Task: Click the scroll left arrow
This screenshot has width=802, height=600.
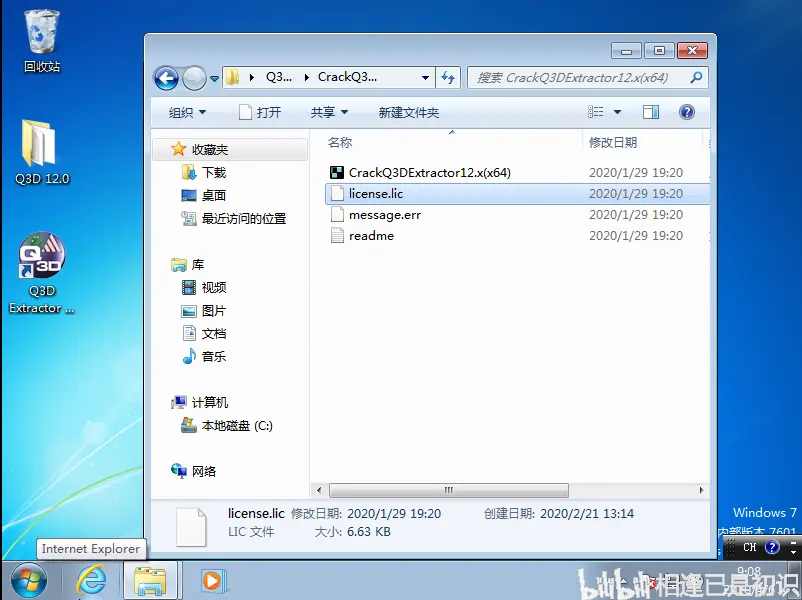Action: pos(319,490)
